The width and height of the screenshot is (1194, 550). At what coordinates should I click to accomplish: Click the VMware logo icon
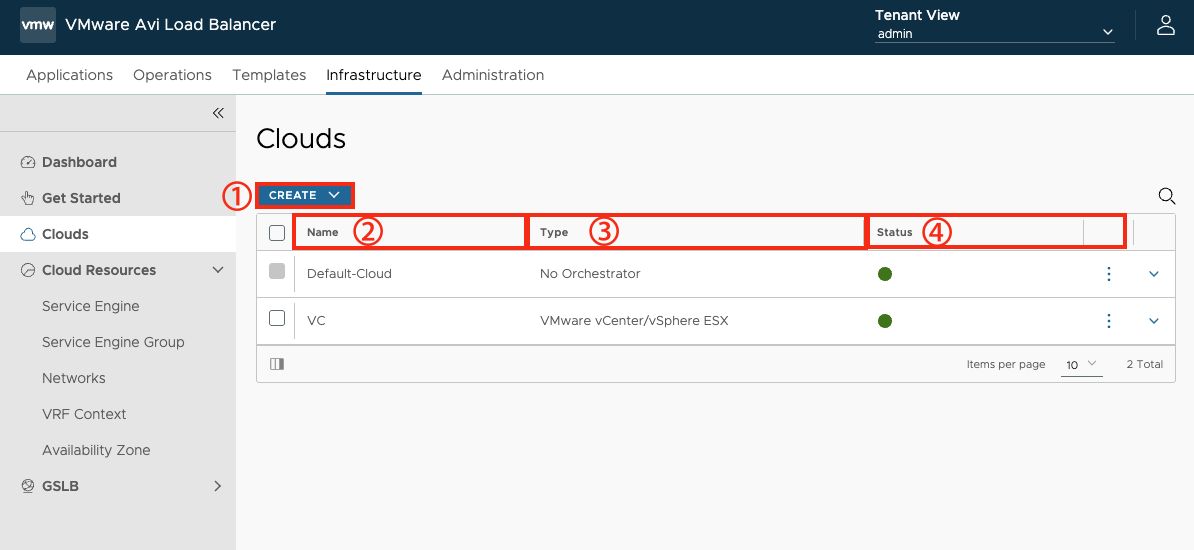37,24
